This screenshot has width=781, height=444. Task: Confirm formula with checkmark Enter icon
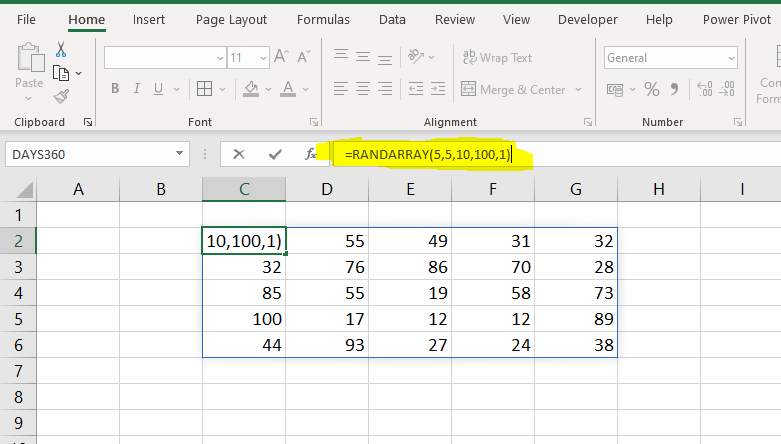click(275, 154)
